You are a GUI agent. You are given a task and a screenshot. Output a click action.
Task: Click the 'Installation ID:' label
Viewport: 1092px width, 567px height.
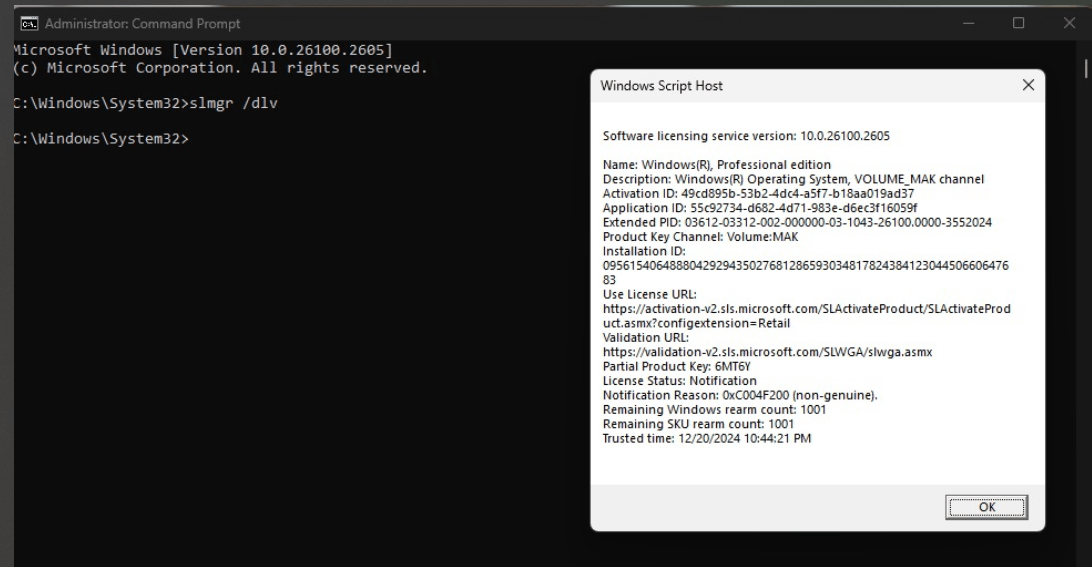(x=644, y=251)
